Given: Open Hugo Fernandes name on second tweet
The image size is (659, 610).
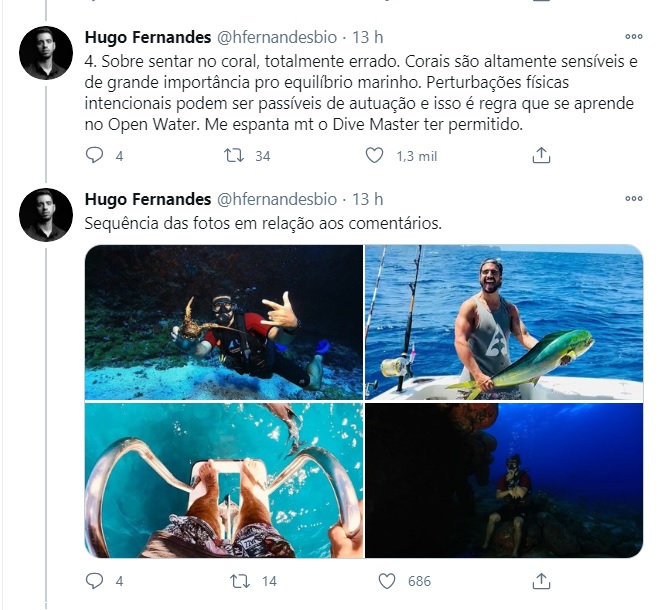Looking at the screenshot, I should [148, 199].
